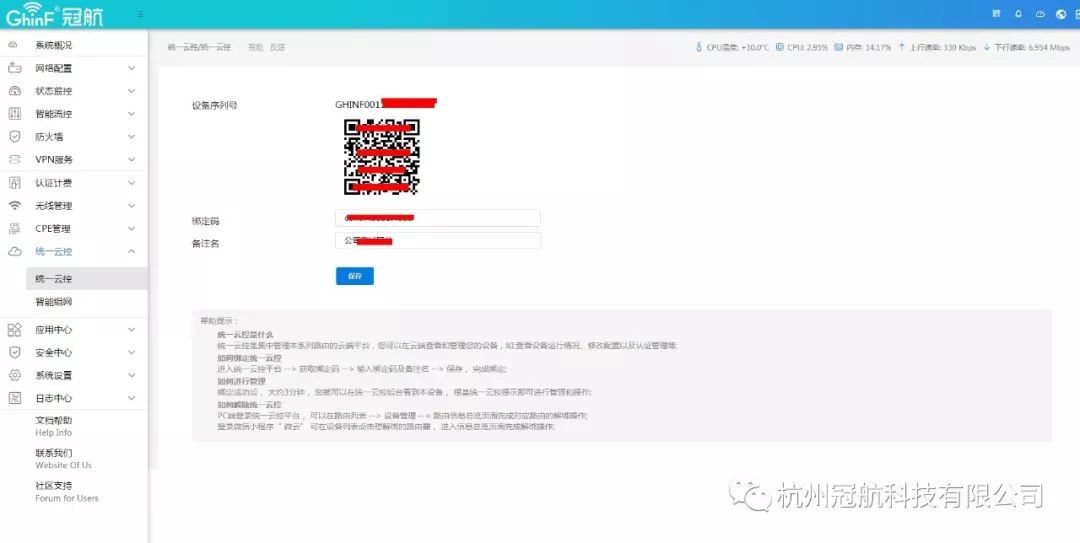
Task: Open the 防火墙 menu label
Action: (x=50, y=136)
